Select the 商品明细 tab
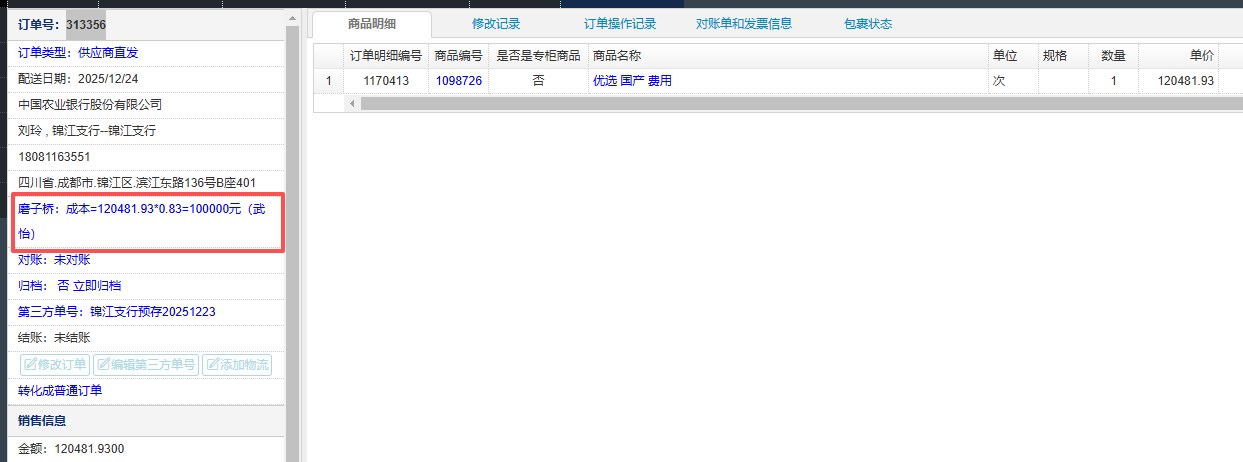Viewport: 1243px width, 462px height. coord(372,24)
